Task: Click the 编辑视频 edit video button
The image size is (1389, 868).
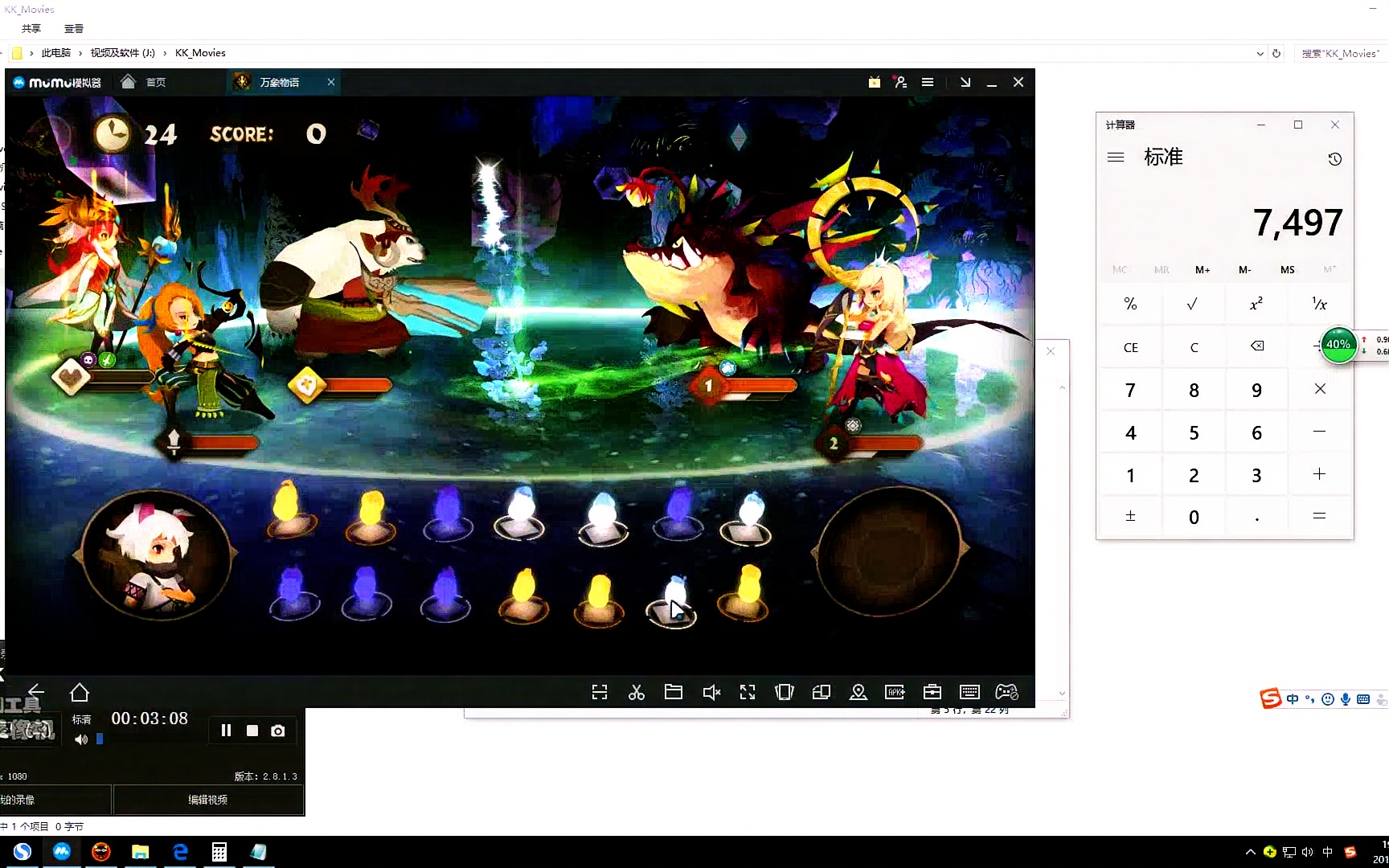Action: click(208, 800)
